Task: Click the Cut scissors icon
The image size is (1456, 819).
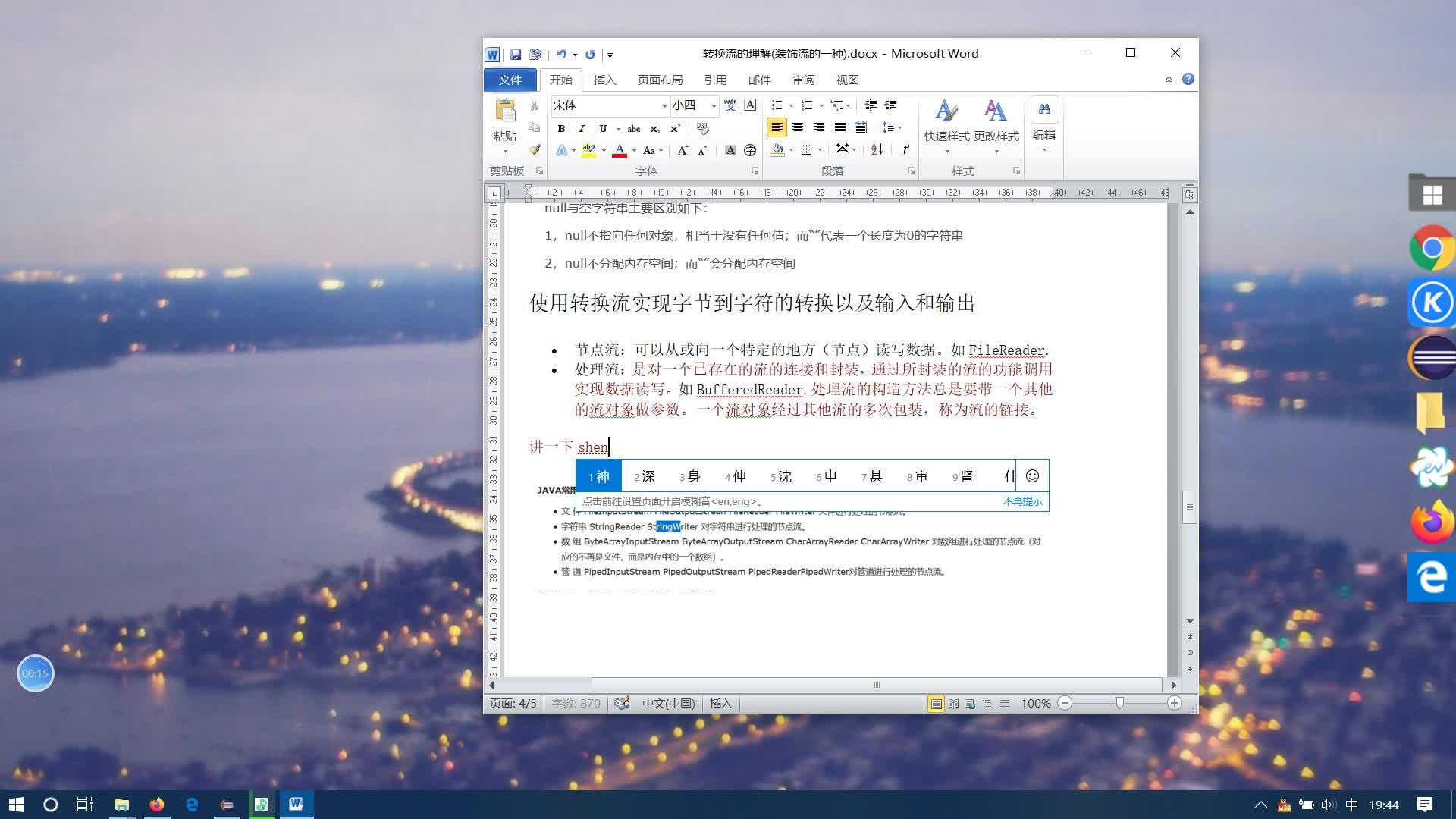Action: 535,106
